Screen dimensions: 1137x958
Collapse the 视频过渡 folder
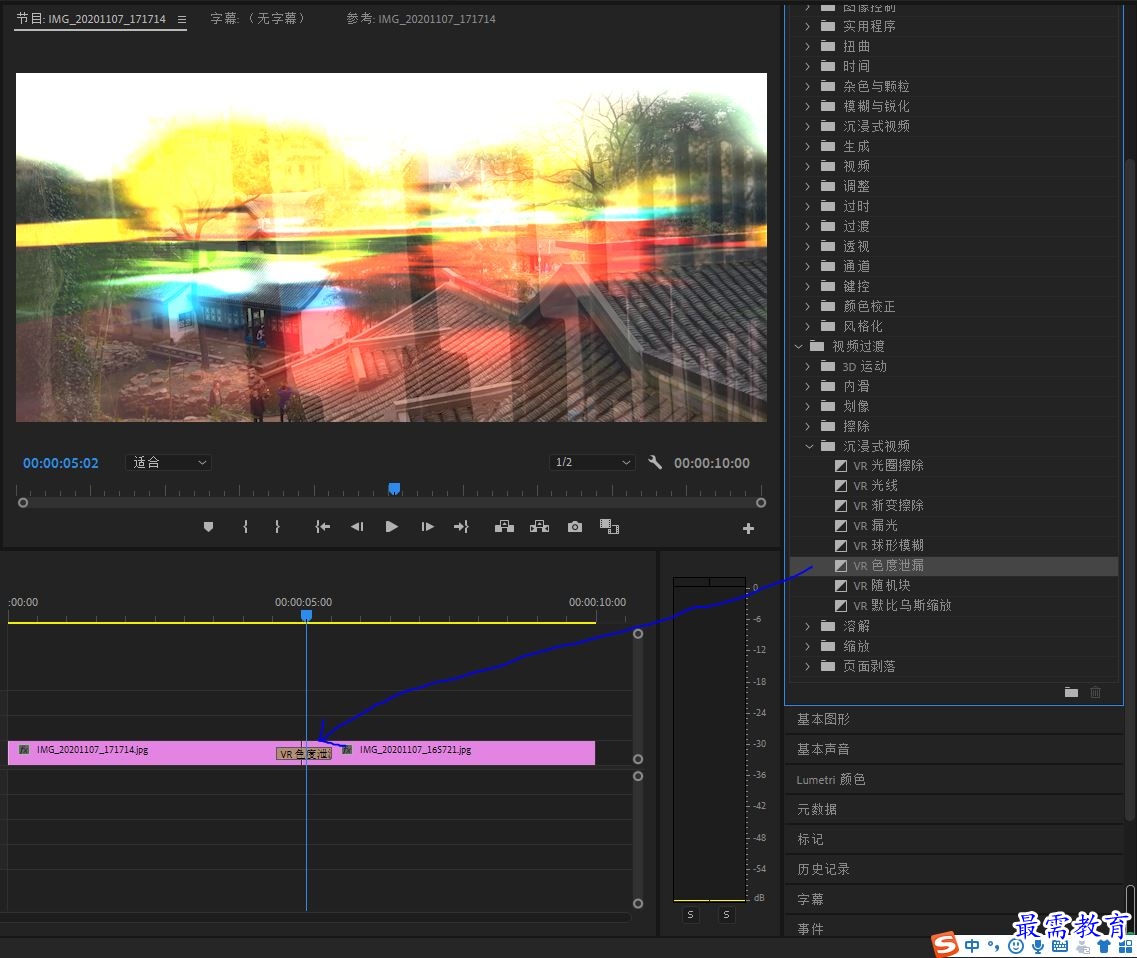tap(798, 347)
